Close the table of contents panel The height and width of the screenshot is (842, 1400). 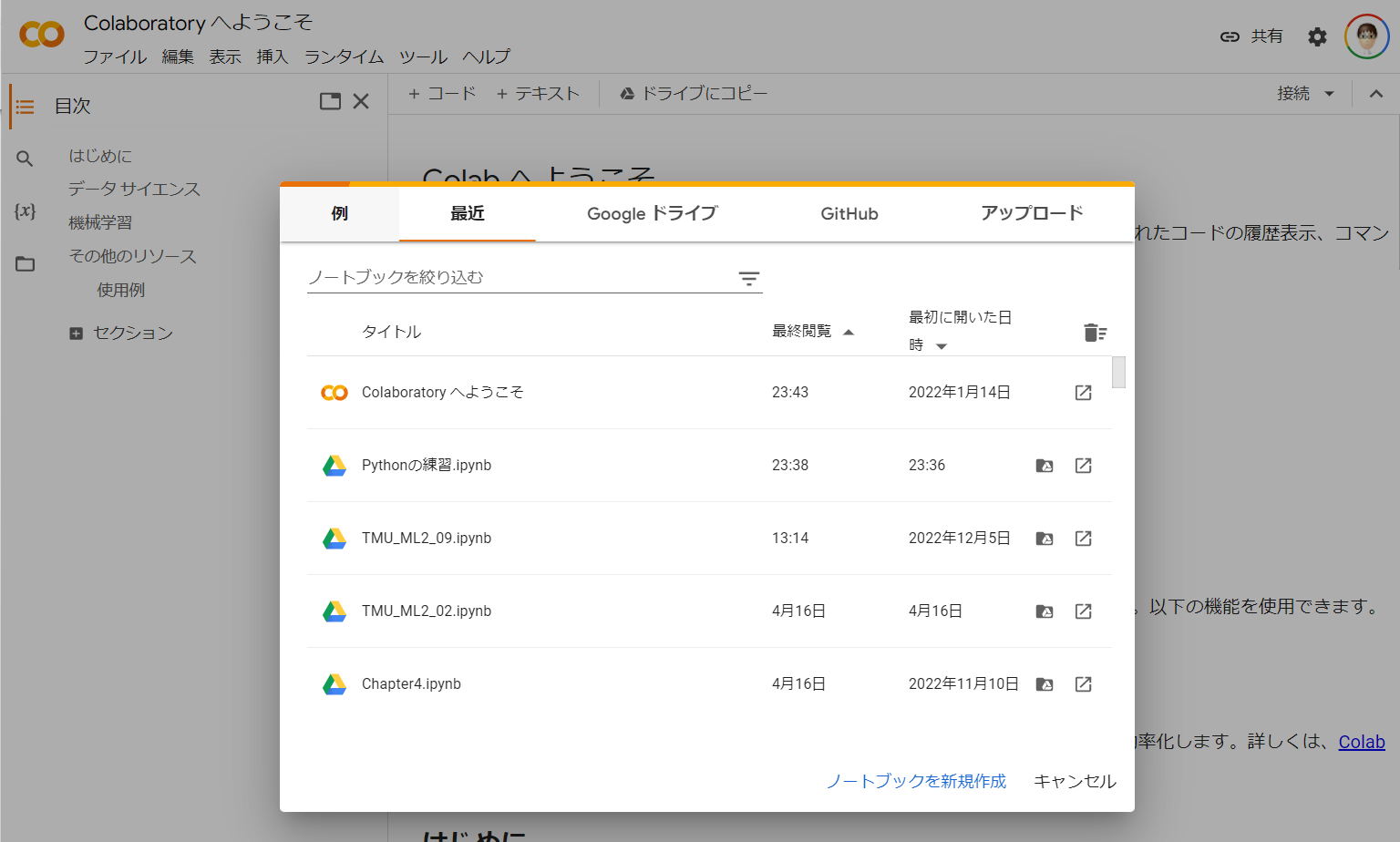click(x=361, y=101)
